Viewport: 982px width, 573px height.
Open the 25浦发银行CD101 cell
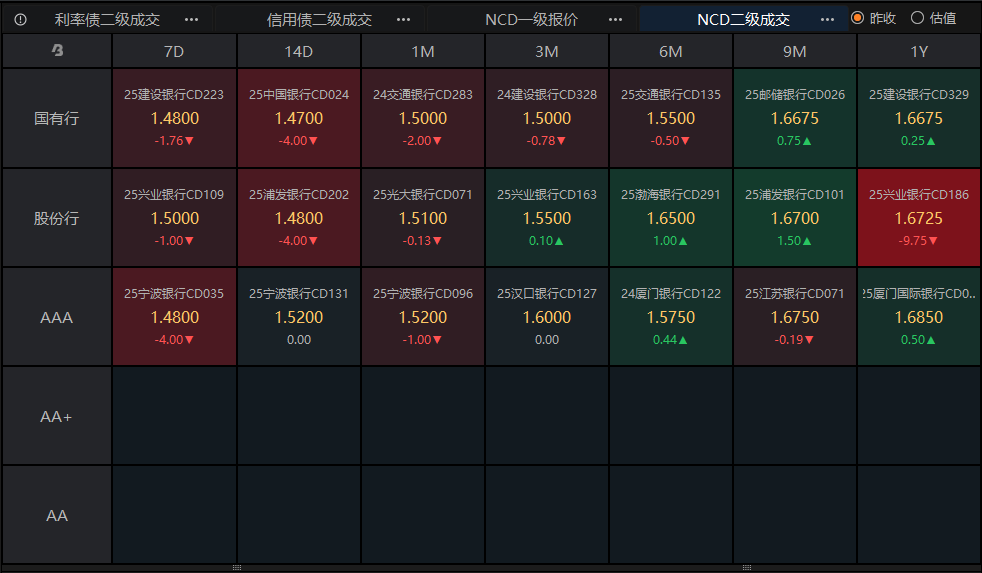(x=795, y=218)
